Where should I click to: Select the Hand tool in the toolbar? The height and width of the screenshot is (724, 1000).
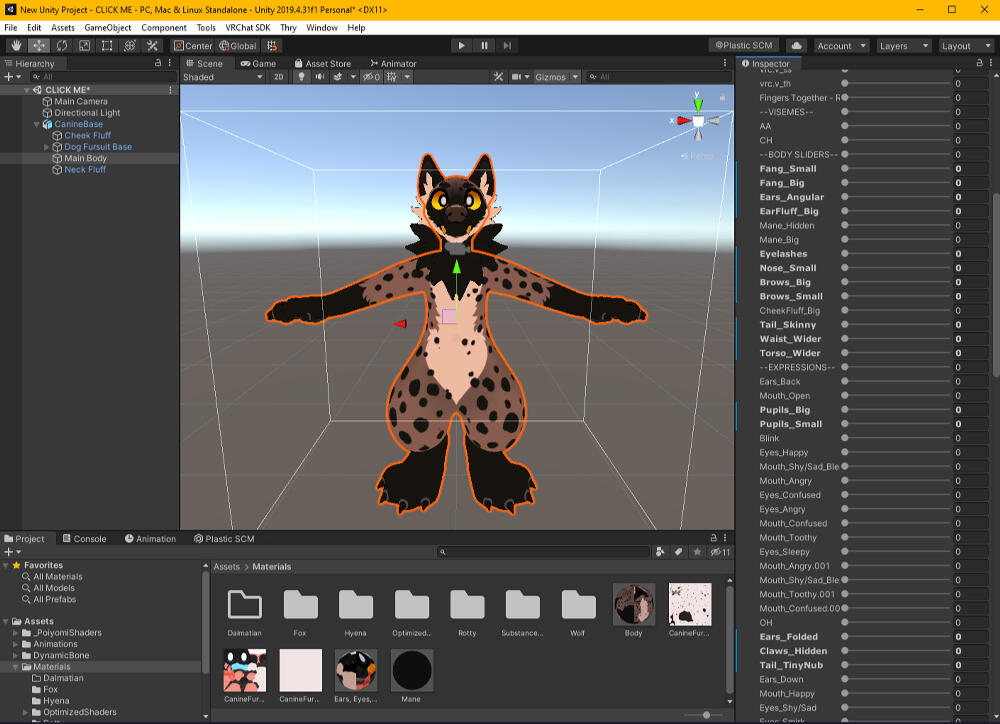pyautogui.click(x=17, y=45)
